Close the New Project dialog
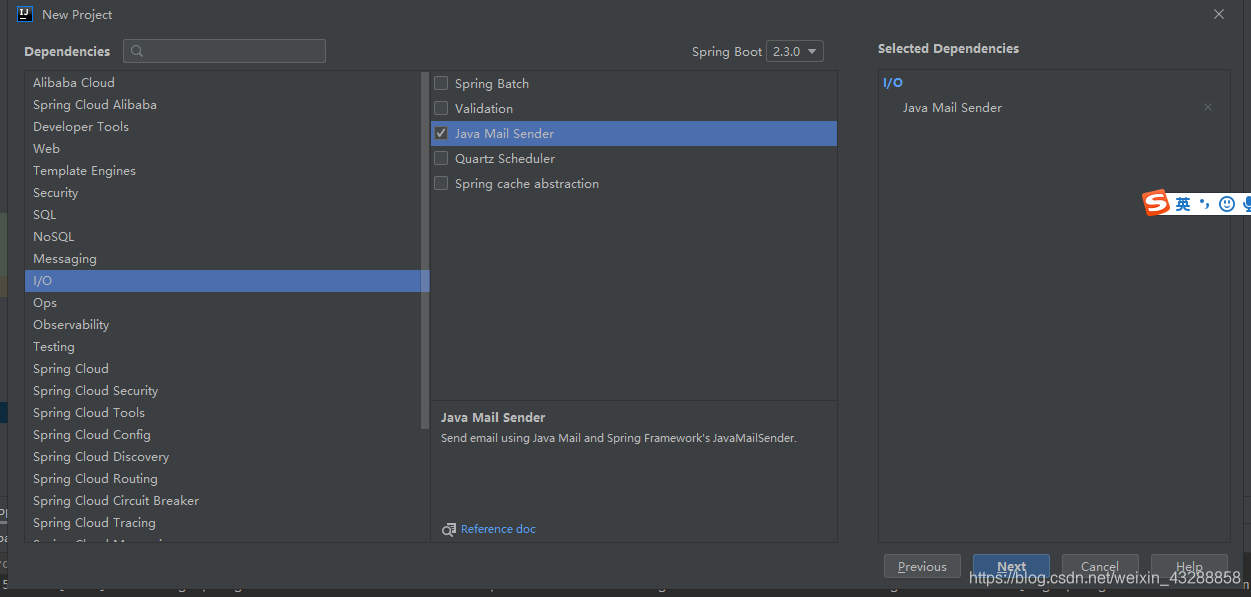The image size is (1251, 597). click(x=1219, y=14)
